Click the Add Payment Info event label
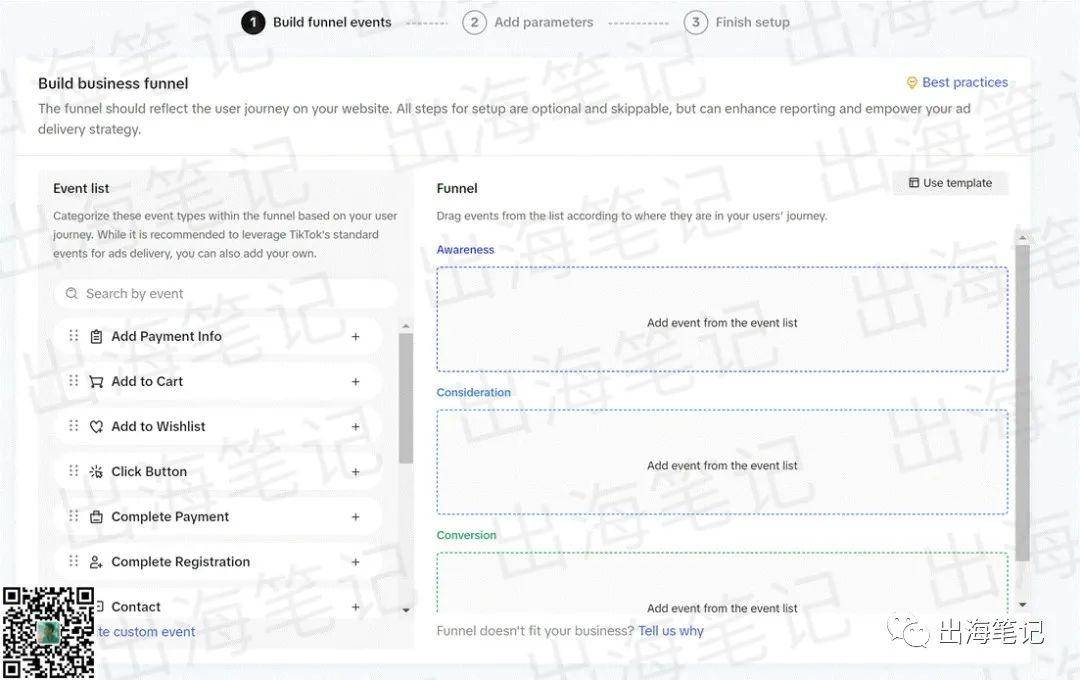1080x680 pixels. [x=166, y=336]
